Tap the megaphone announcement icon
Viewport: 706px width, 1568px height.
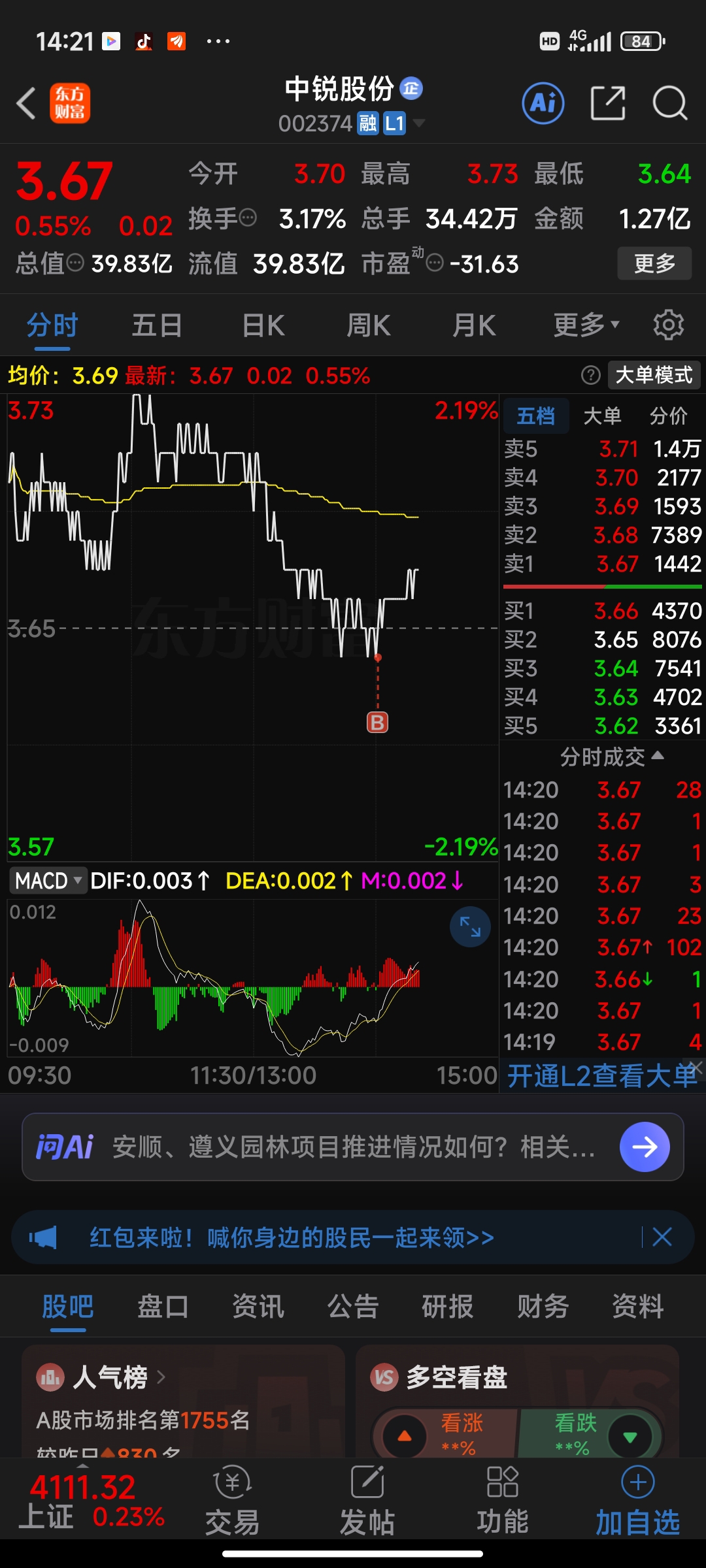pos(43,1237)
